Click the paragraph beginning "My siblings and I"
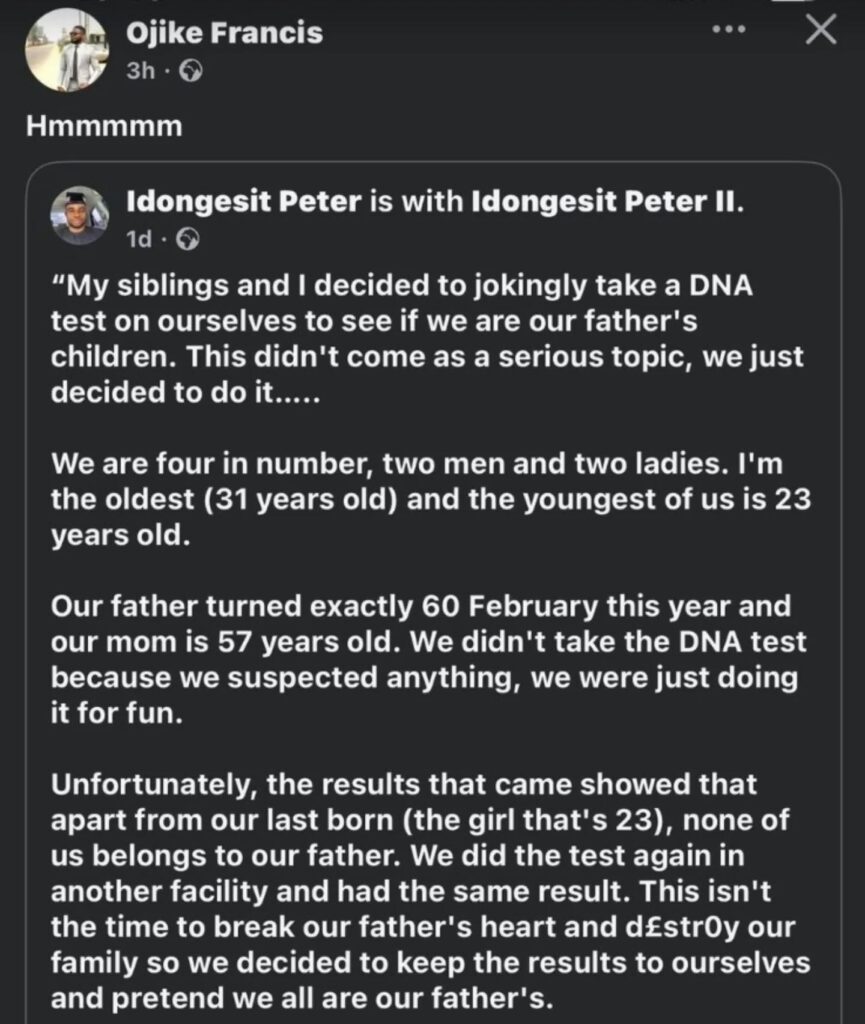The width and height of the screenshot is (865, 1024). pyautogui.click(x=428, y=339)
